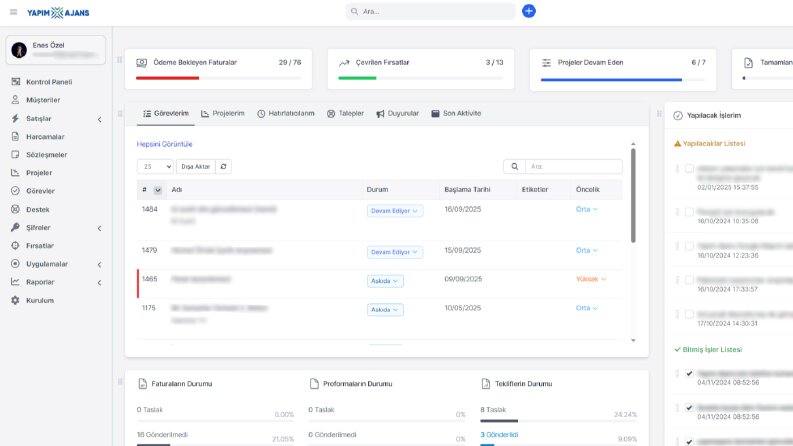
Task: Click the Başlama Tarihi column header
Action: 467,190
